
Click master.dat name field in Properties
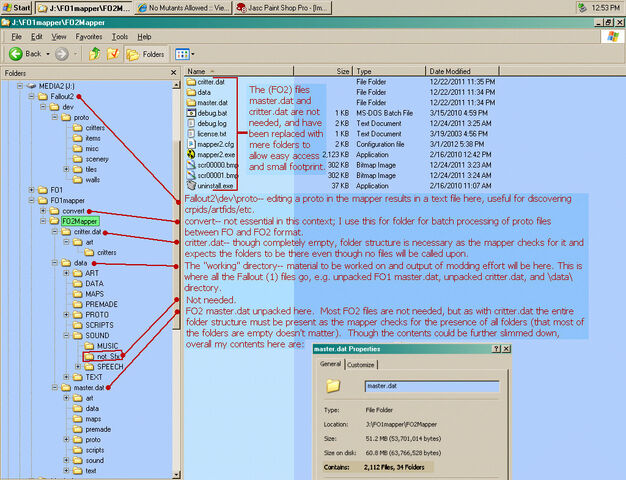pos(432,386)
